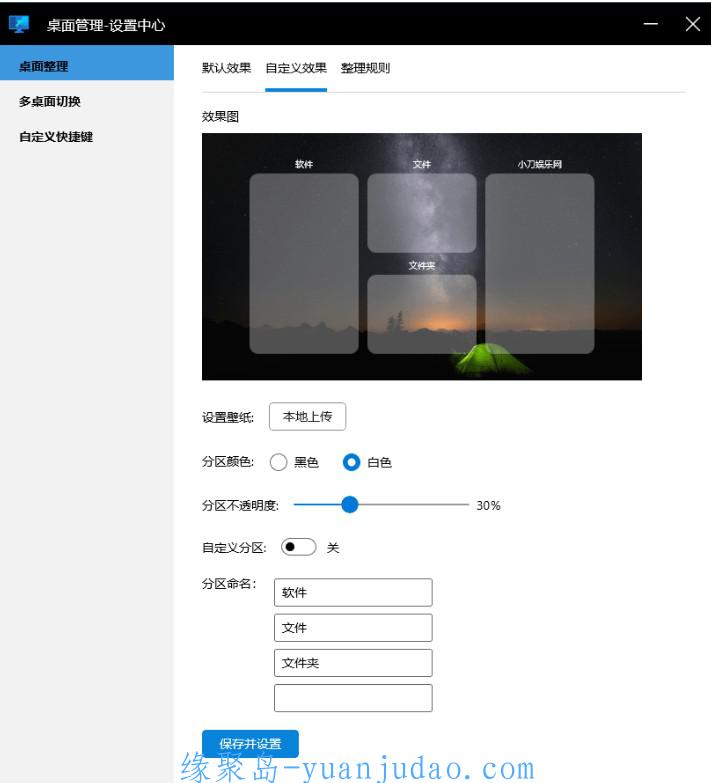The image size is (711, 783).
Task: Close the settings center window
Action: [x=693, y=23]
